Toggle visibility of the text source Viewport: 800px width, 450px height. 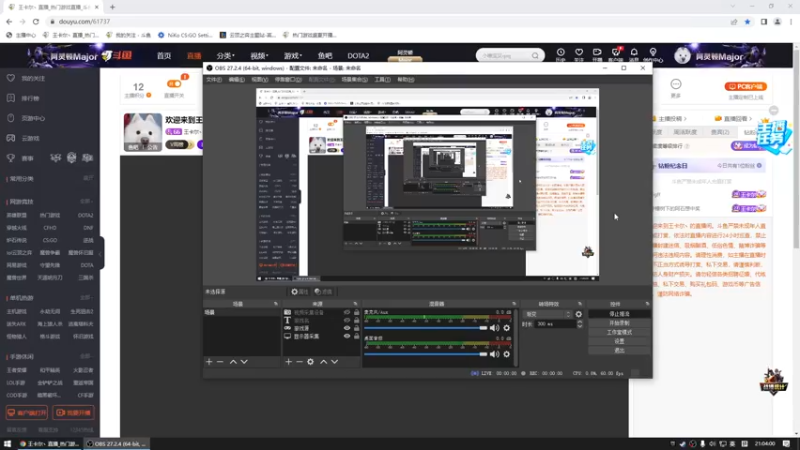coord(347,320)
